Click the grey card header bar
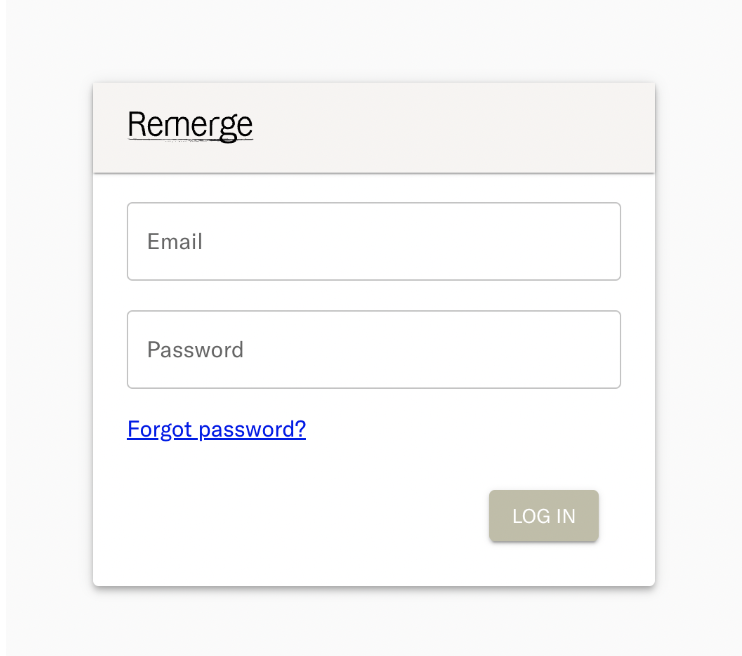742x656 pixels. (450, 128)
